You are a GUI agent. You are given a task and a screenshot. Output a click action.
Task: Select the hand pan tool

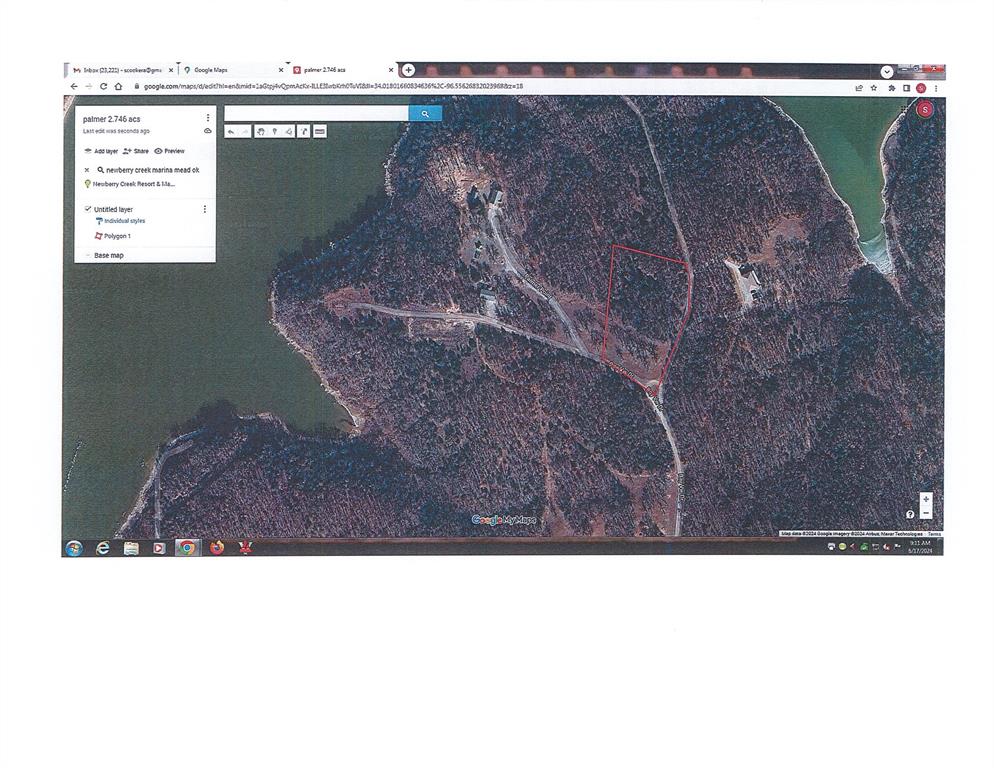[261, 132]
